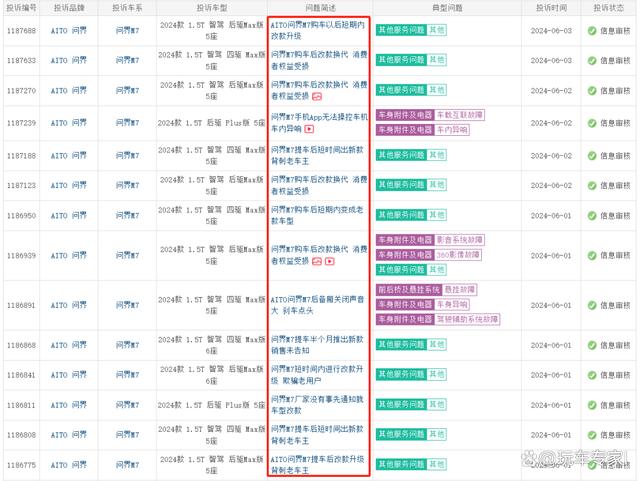Image resolution: width=640 pixels, height=481 pixels.
Task: Click the 驾驶辅助系统故障 tag in complaint 1186891
Action: pyautogui.click(x=467, y=319)
